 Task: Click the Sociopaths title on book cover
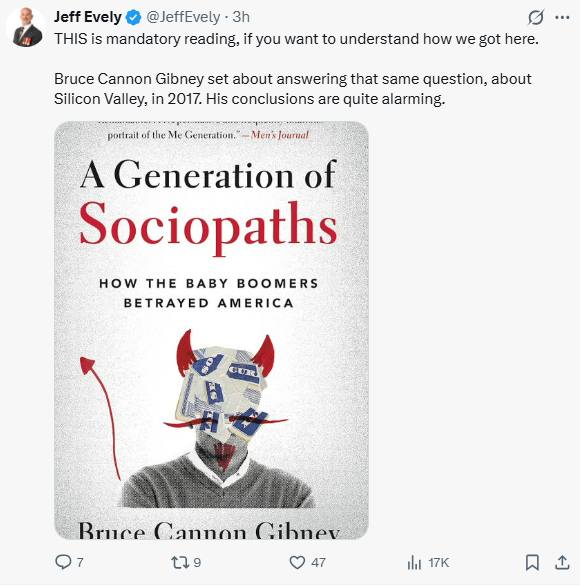click(209, 225)
